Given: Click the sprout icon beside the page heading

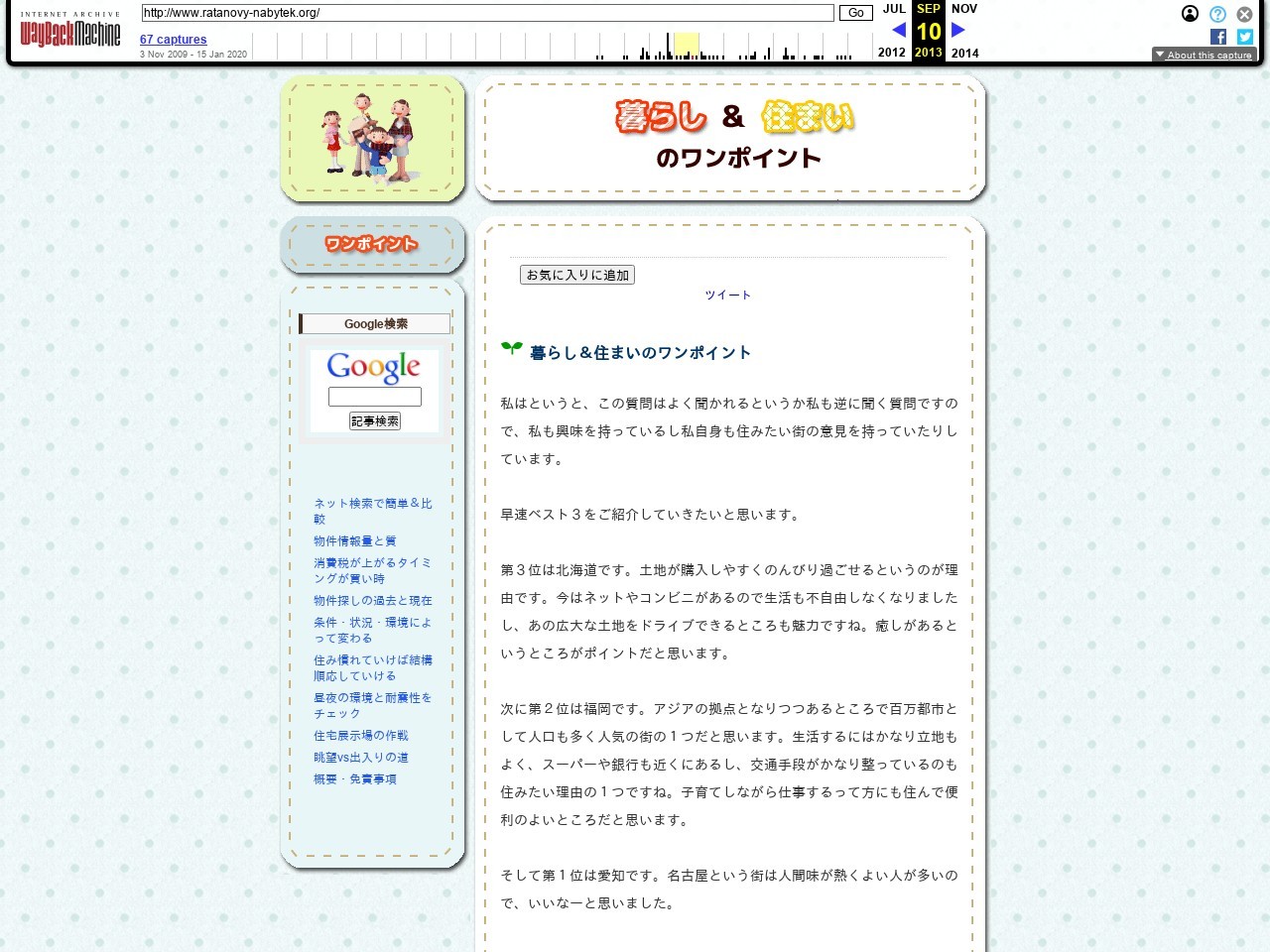Looking at the screenshot, I should 512,348.
